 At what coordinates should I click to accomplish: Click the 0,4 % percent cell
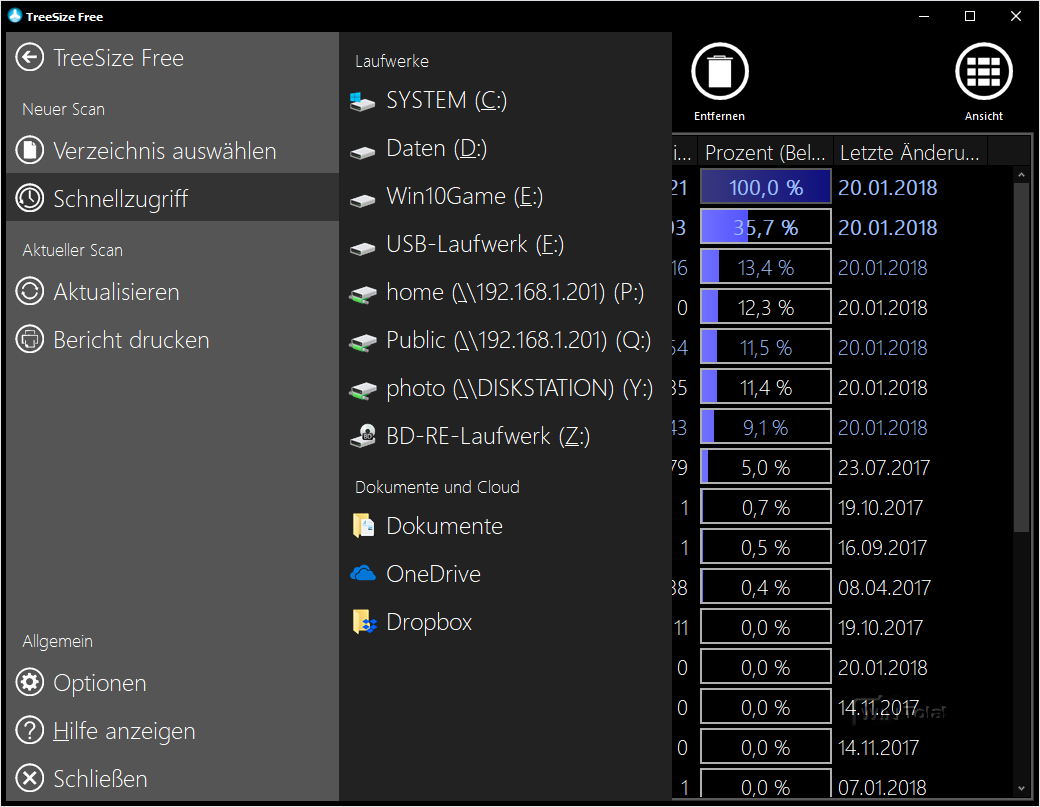(765, 587)
